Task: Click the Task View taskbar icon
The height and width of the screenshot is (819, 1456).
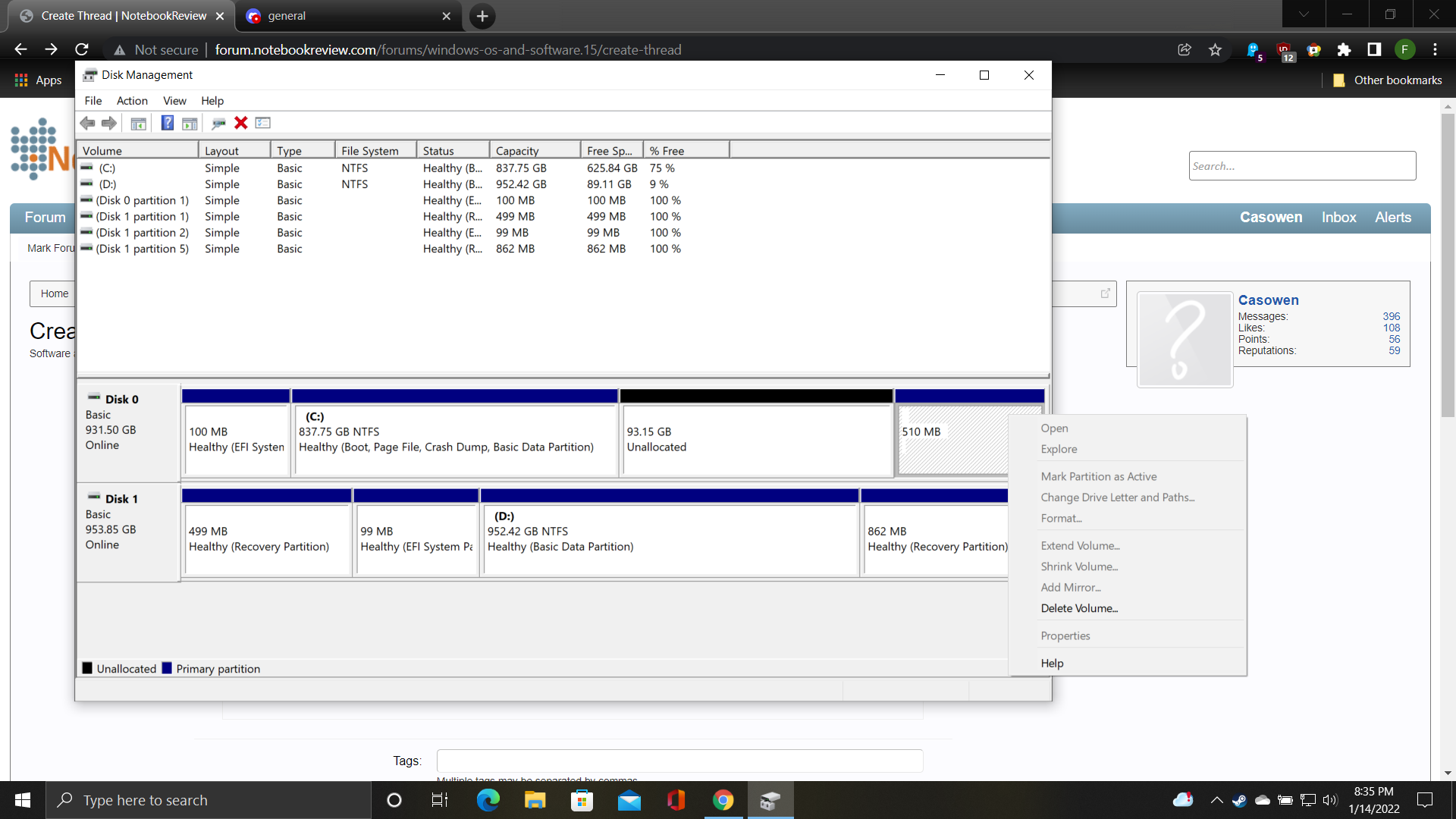Action: coord(440,800)
